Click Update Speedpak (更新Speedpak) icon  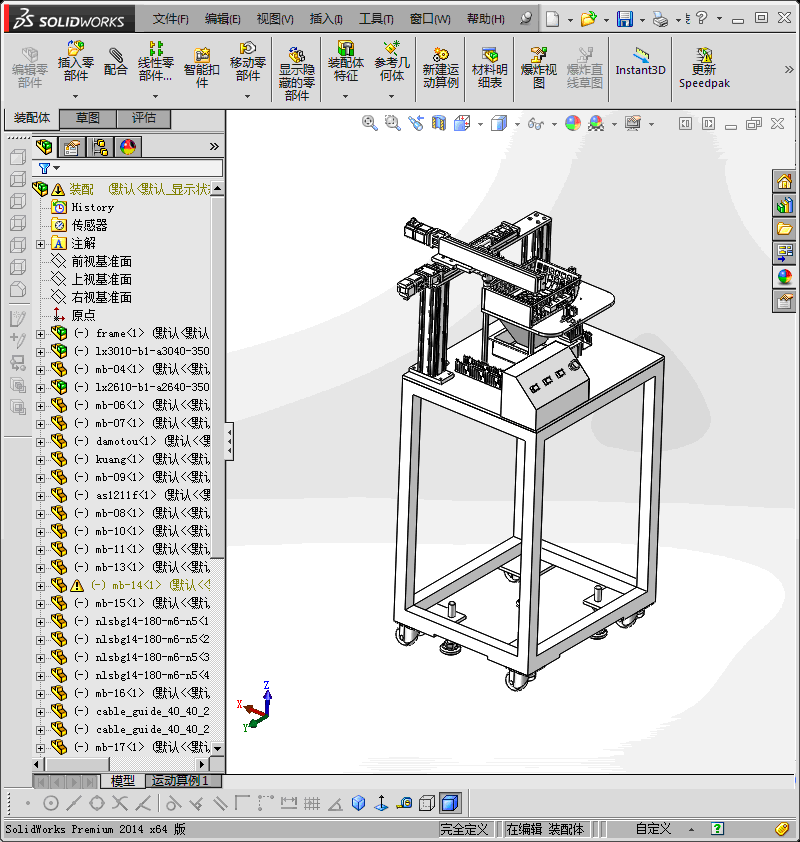(704, 68)
